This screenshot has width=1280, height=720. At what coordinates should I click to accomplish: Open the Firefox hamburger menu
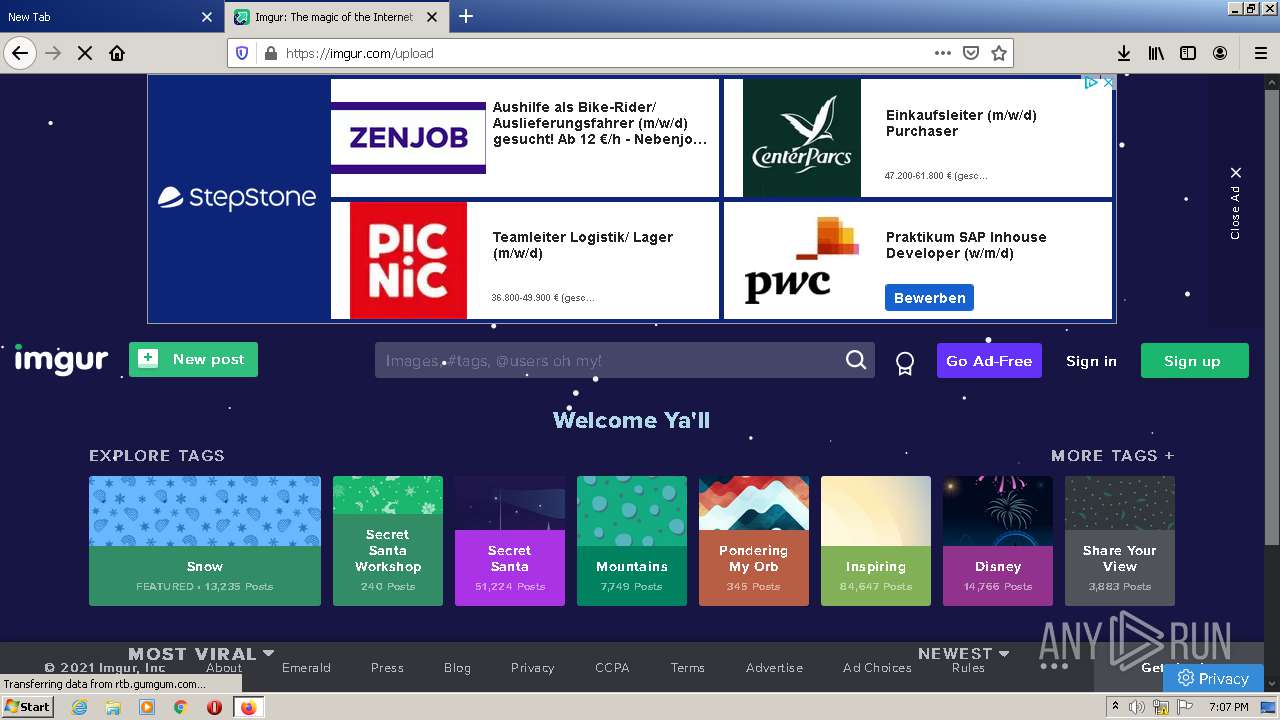point(1260,53)
